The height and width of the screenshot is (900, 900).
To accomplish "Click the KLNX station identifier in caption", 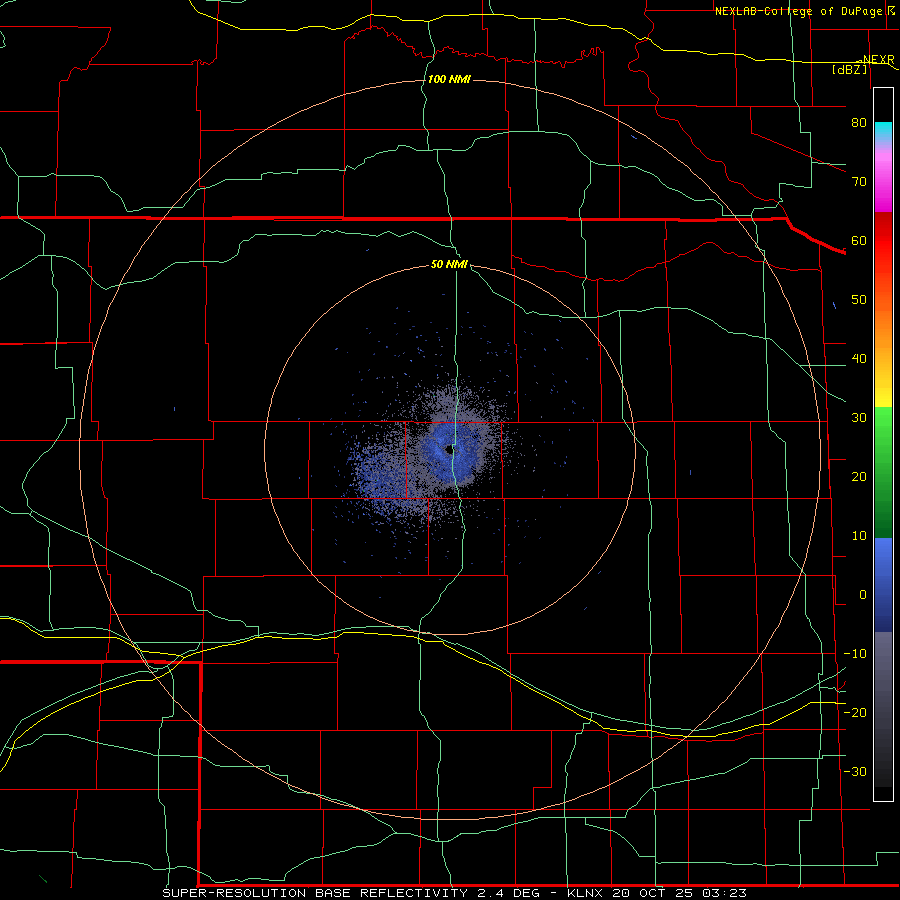I will point(586,893).
